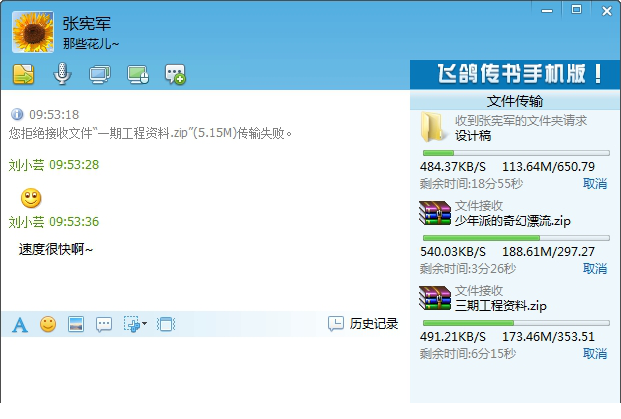
Task: Click sender line 刘小芸 09:53:36
Action: click(x=54, y=222)
